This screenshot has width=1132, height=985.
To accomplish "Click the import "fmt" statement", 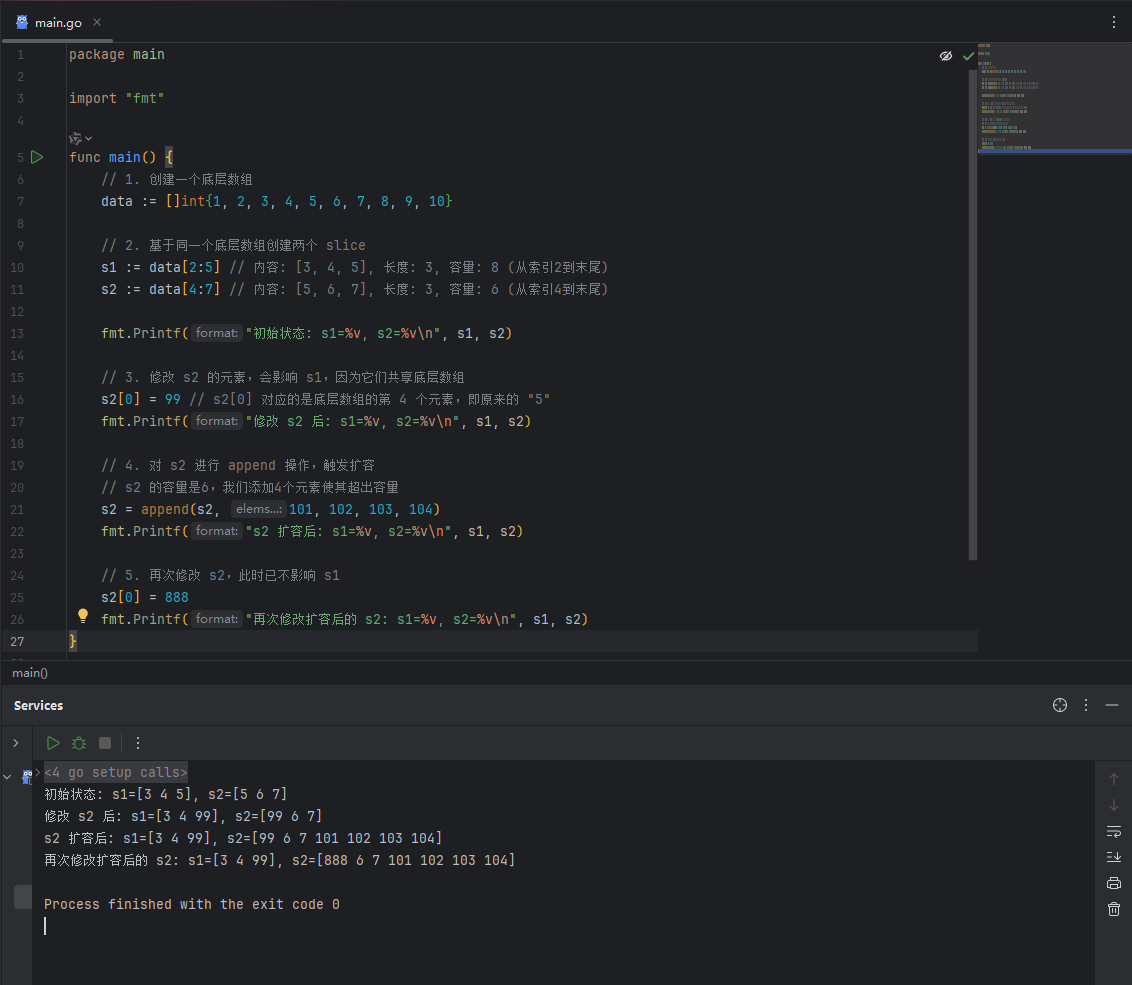I will click(x=117, y=98).
